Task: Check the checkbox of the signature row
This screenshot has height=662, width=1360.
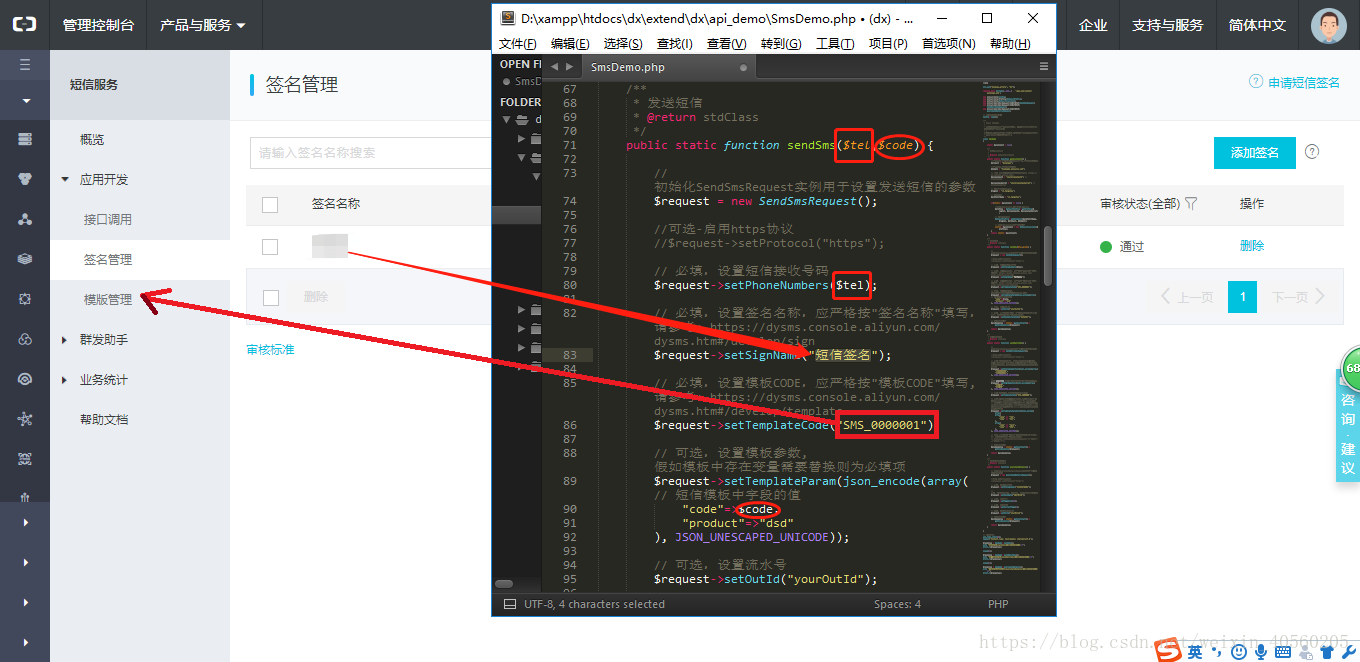Action: click(270, 247)
